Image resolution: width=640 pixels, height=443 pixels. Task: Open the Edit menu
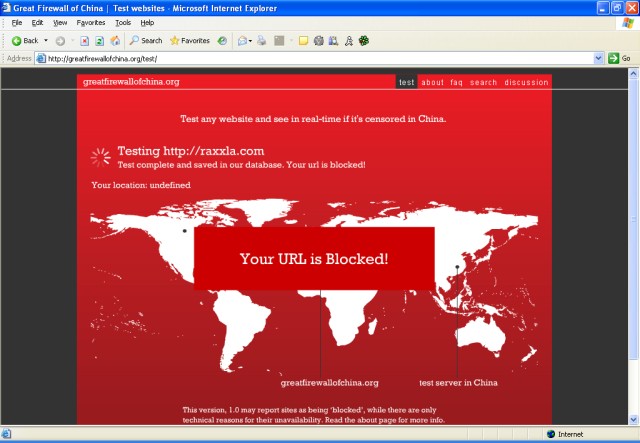point(37,22)
